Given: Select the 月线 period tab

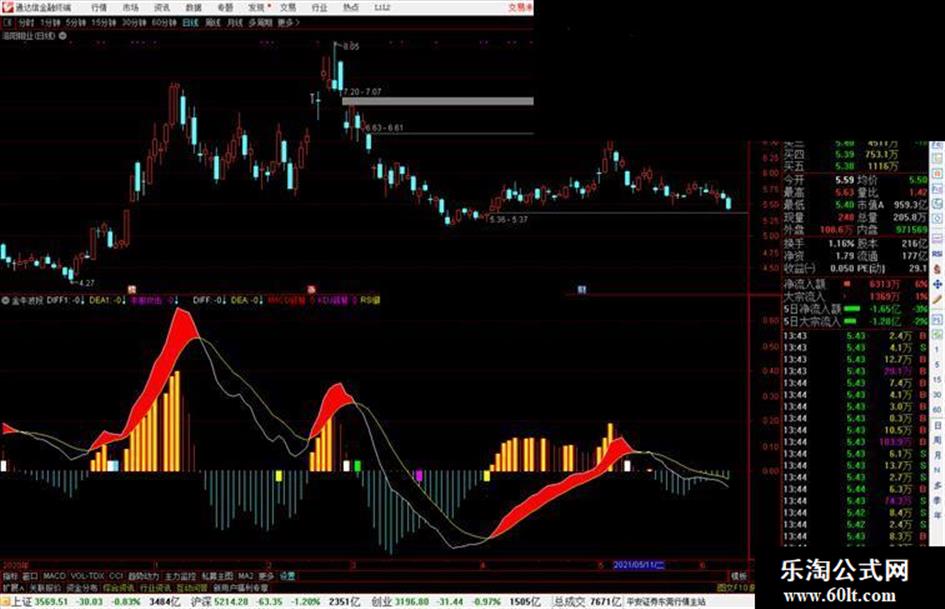Looking at the screenshot, I should point(234,22).
